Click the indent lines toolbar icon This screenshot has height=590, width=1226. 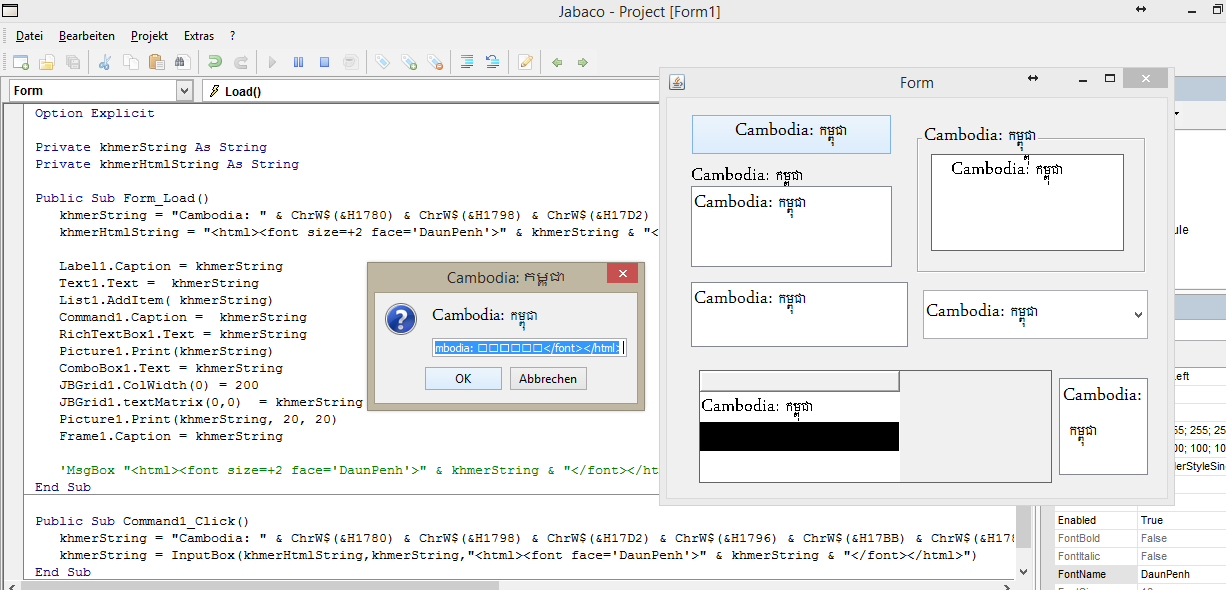(467, 62)
